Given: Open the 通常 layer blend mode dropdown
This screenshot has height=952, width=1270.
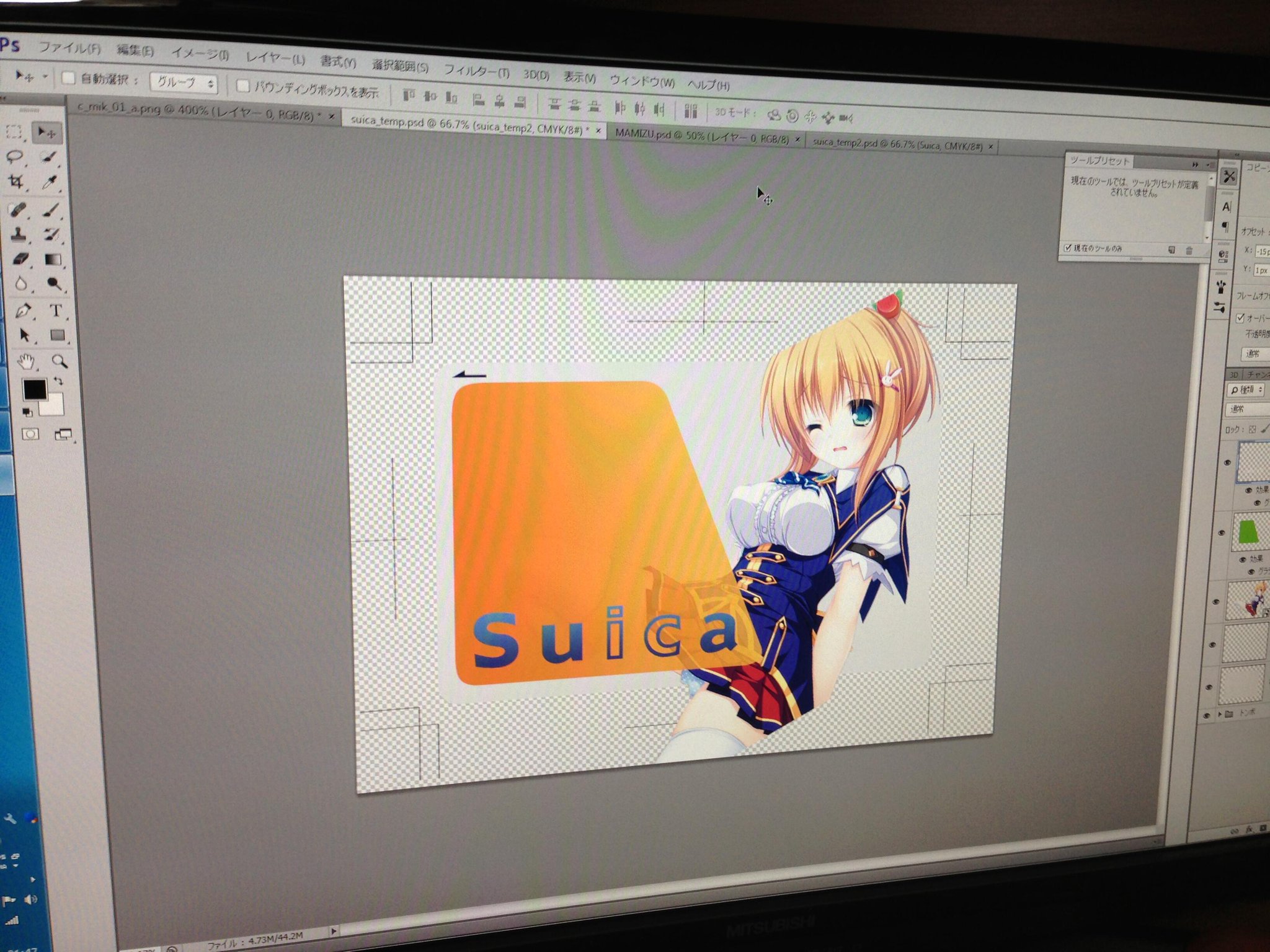Looking at the screenshot, I should [1246, 409].
